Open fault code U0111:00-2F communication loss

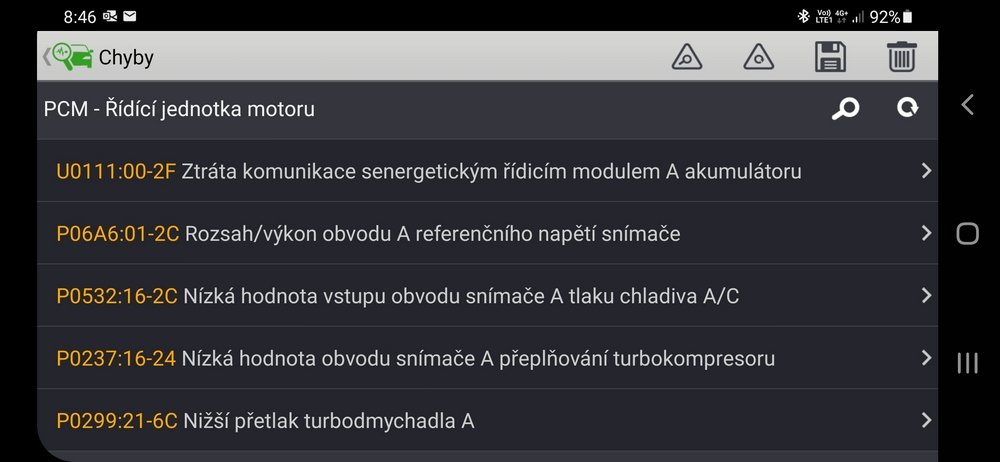pos(429,171)
